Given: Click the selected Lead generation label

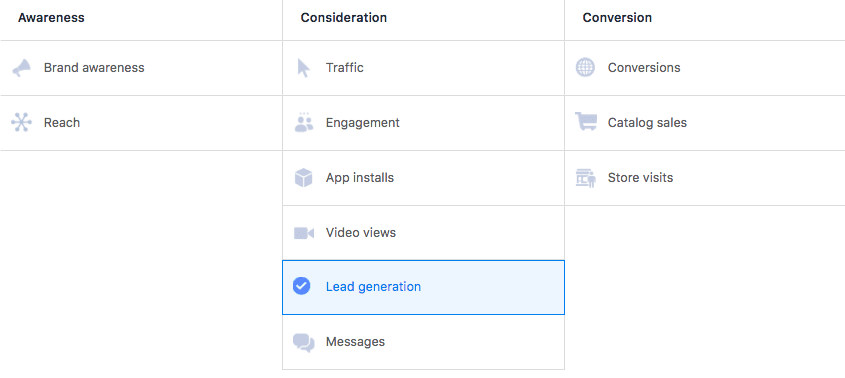Looking at the screenshot, I should tap(373, 287).
